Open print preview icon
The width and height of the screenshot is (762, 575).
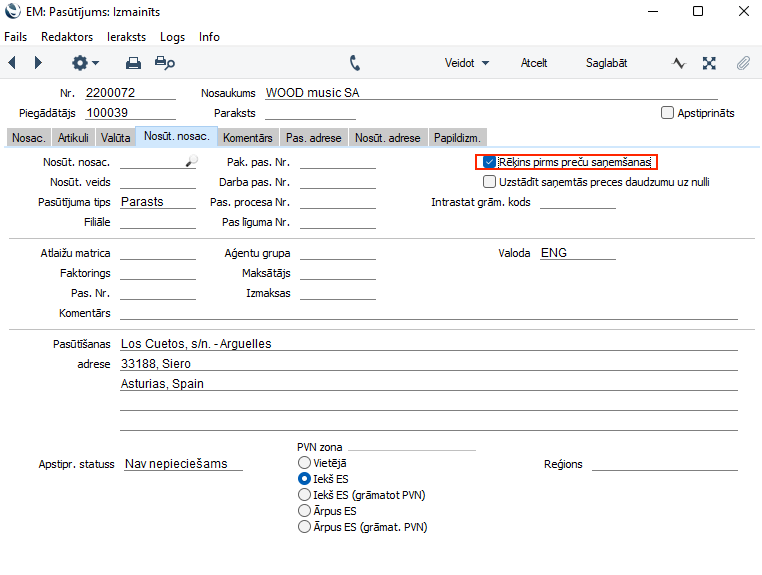tap(164, 63)
